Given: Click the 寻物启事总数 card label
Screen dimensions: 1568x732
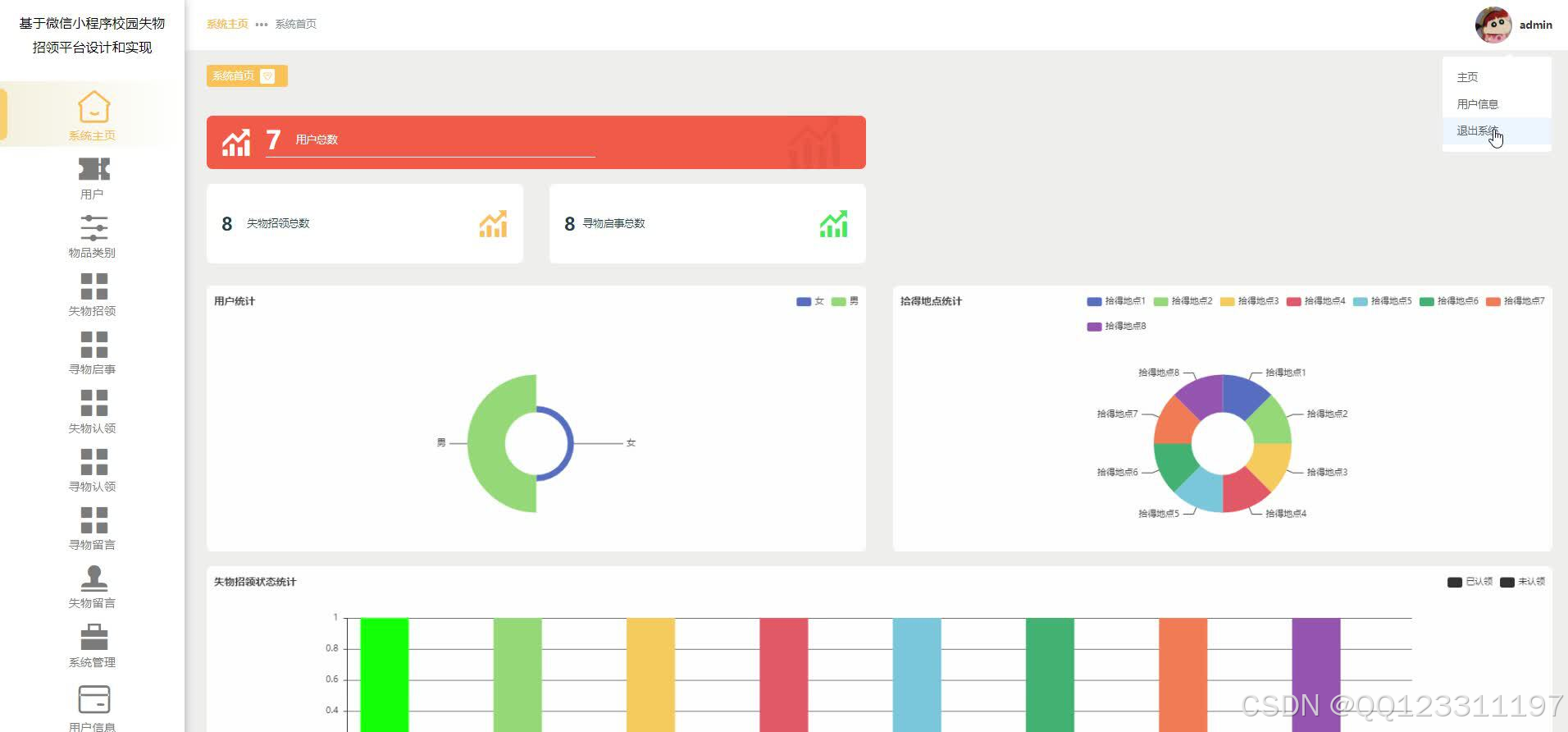Looking at the screenshot, I should 614,224.
